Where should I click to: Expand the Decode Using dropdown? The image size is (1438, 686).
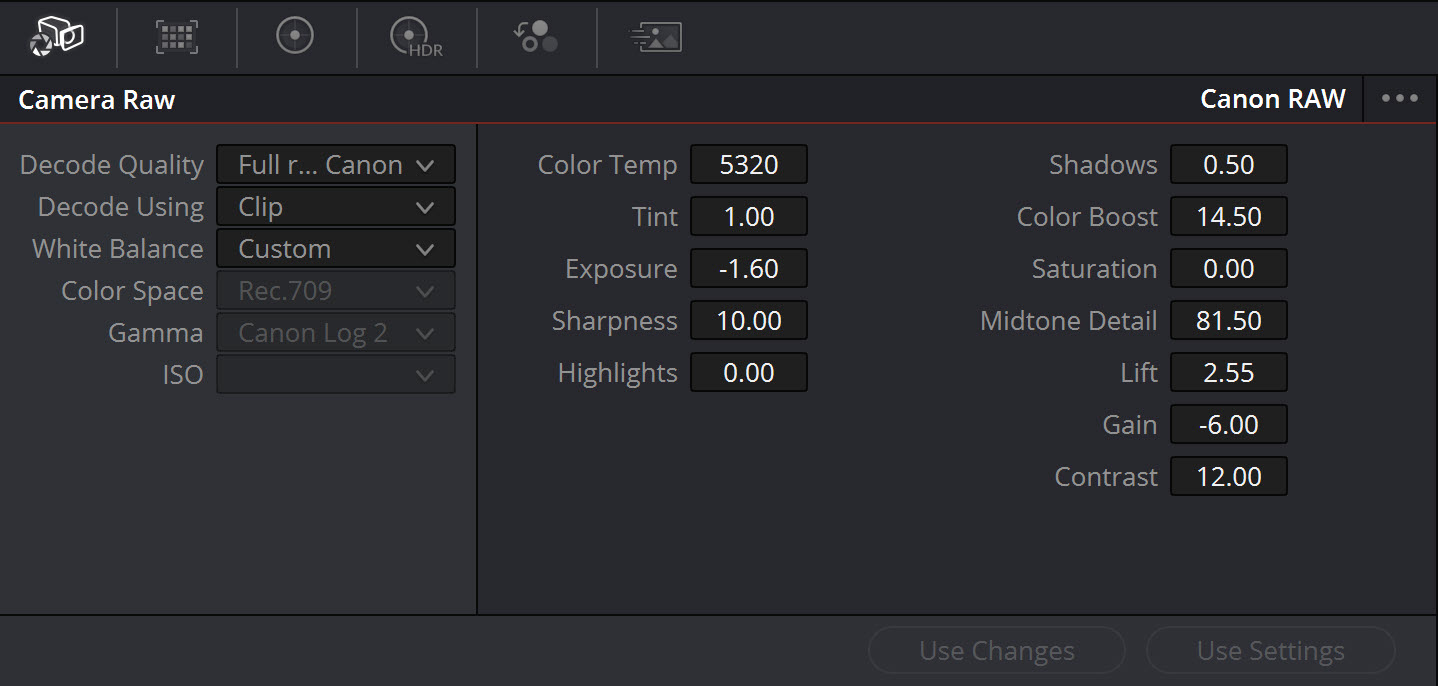[335, 206]
